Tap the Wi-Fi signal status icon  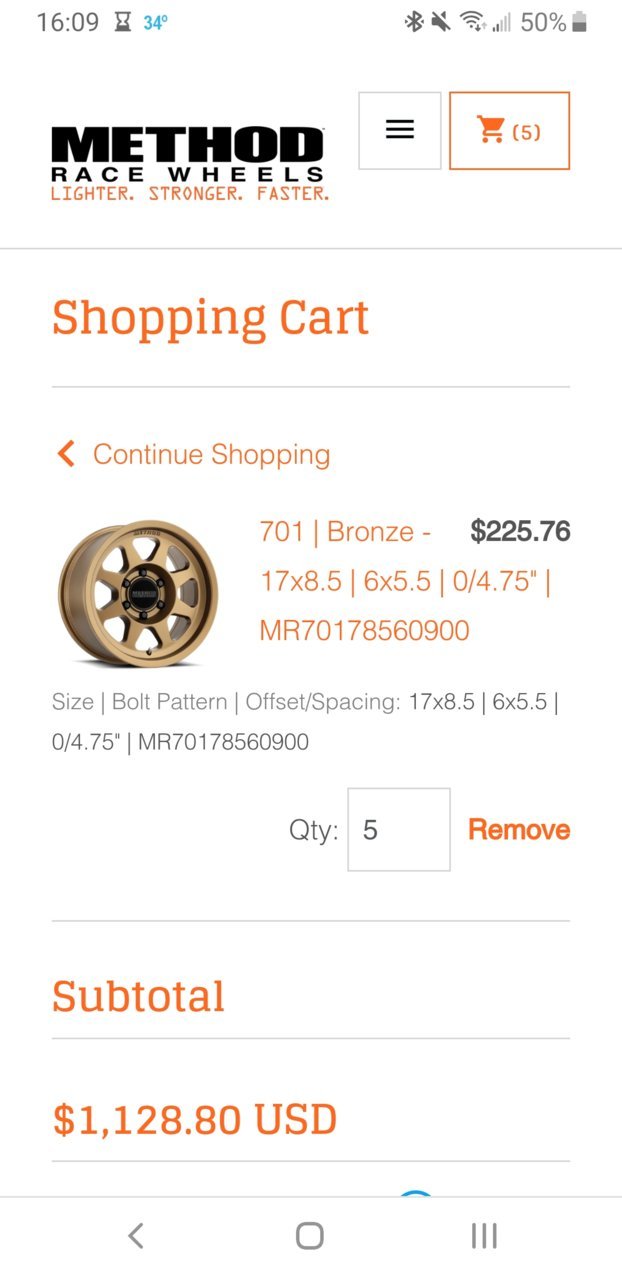472,22
